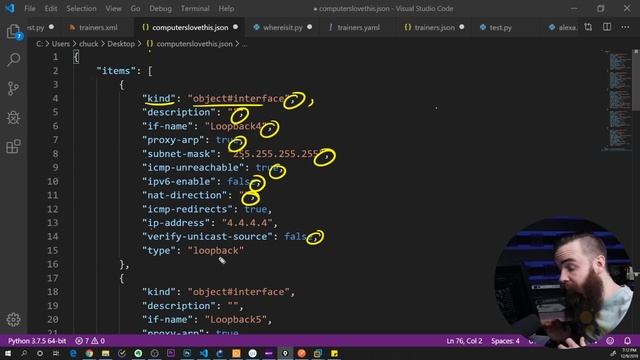Screen dimensions: 640x360
Task: Click "verify-unicast-source" key on line 14
Action: [x=207, y=237]
